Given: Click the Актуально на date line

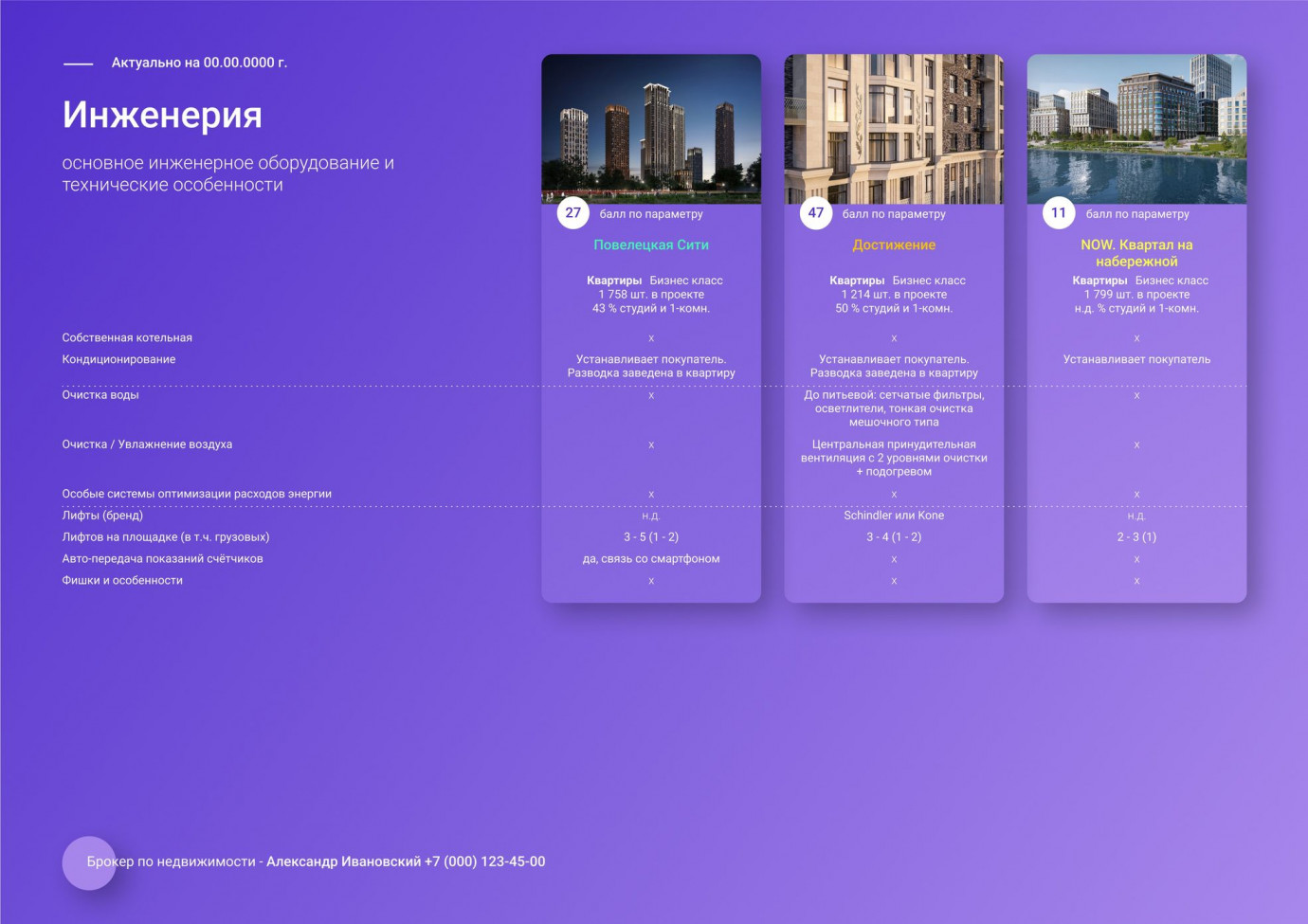Looking at the screenshot, I should tap(199, 63).
